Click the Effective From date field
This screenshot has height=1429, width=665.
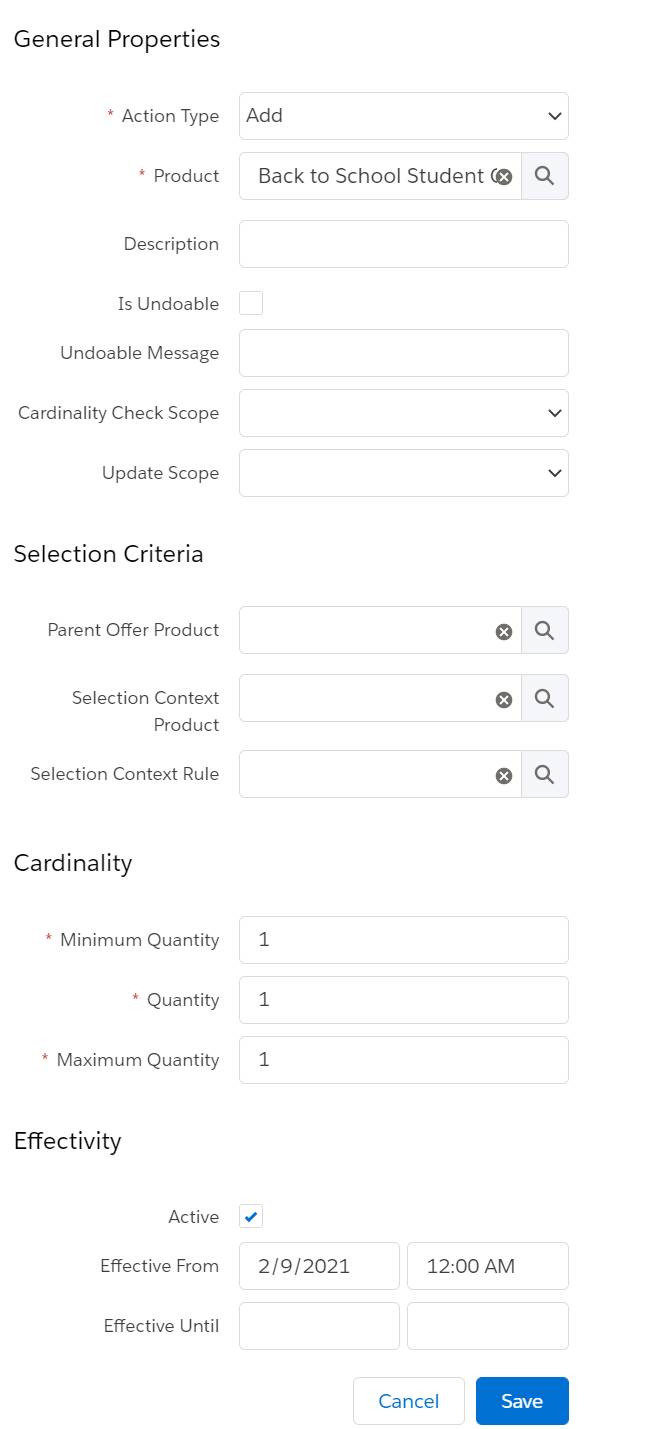pyautogui.click(x=319, y=1266)
